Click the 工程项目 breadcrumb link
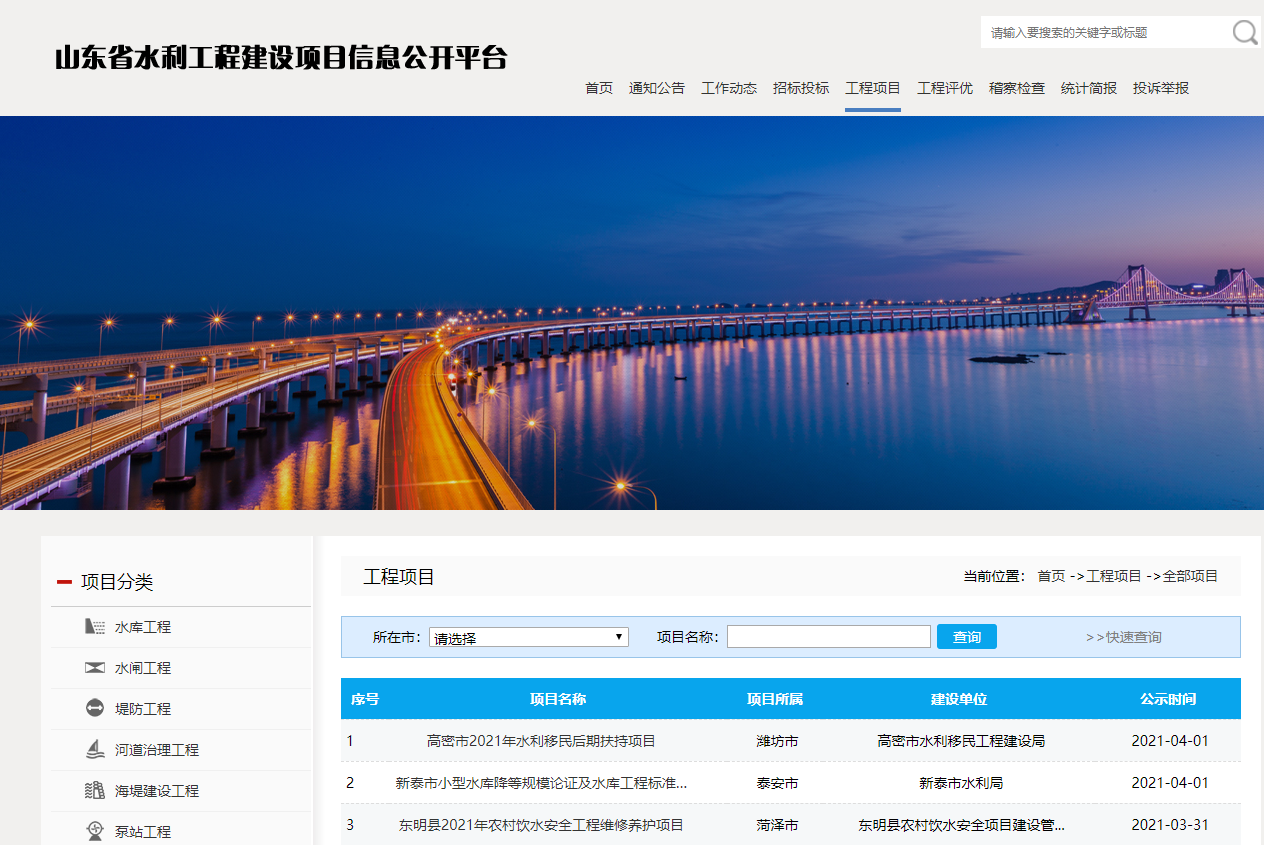The height and width of the screenshot is (845, 1264). pyautogui.click(x=1114, y=576)
